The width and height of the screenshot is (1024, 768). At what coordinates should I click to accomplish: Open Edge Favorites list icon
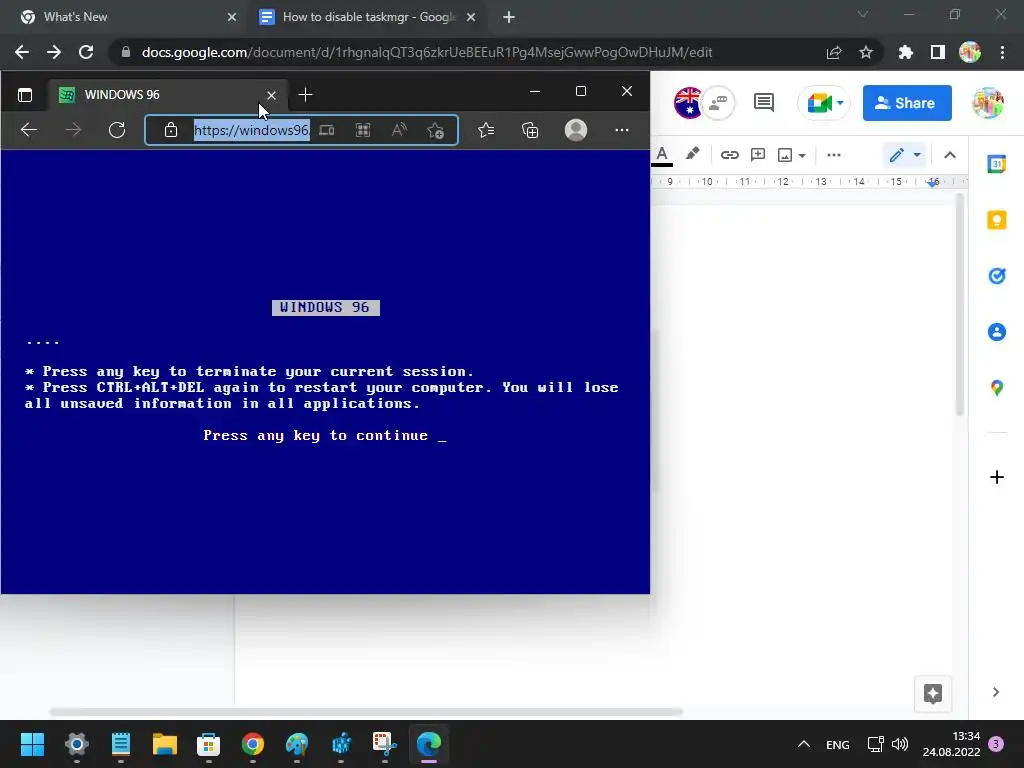point(486,130)
